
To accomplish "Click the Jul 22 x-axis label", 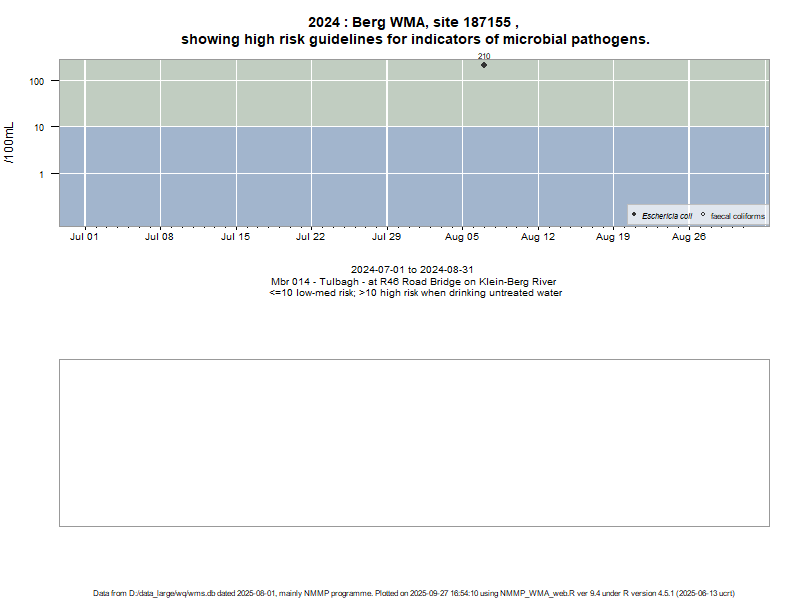I will (x=311, y=237).
